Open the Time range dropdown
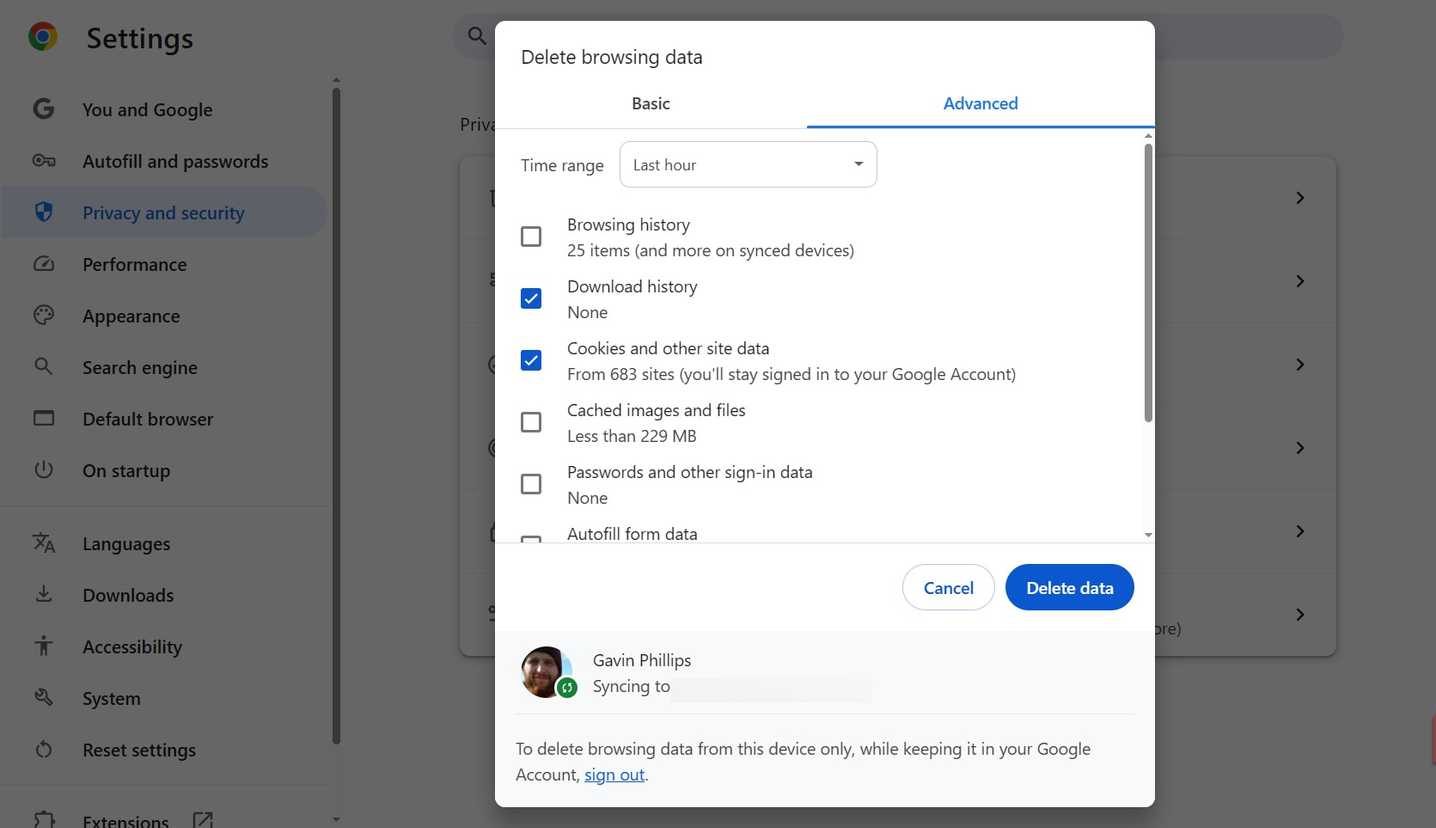 (747, 164)
